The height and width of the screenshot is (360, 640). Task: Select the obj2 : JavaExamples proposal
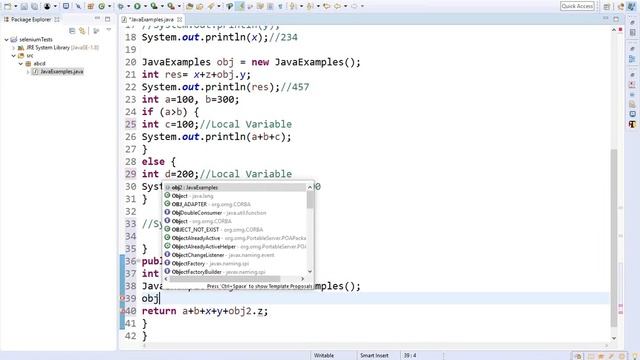(235, 187)
